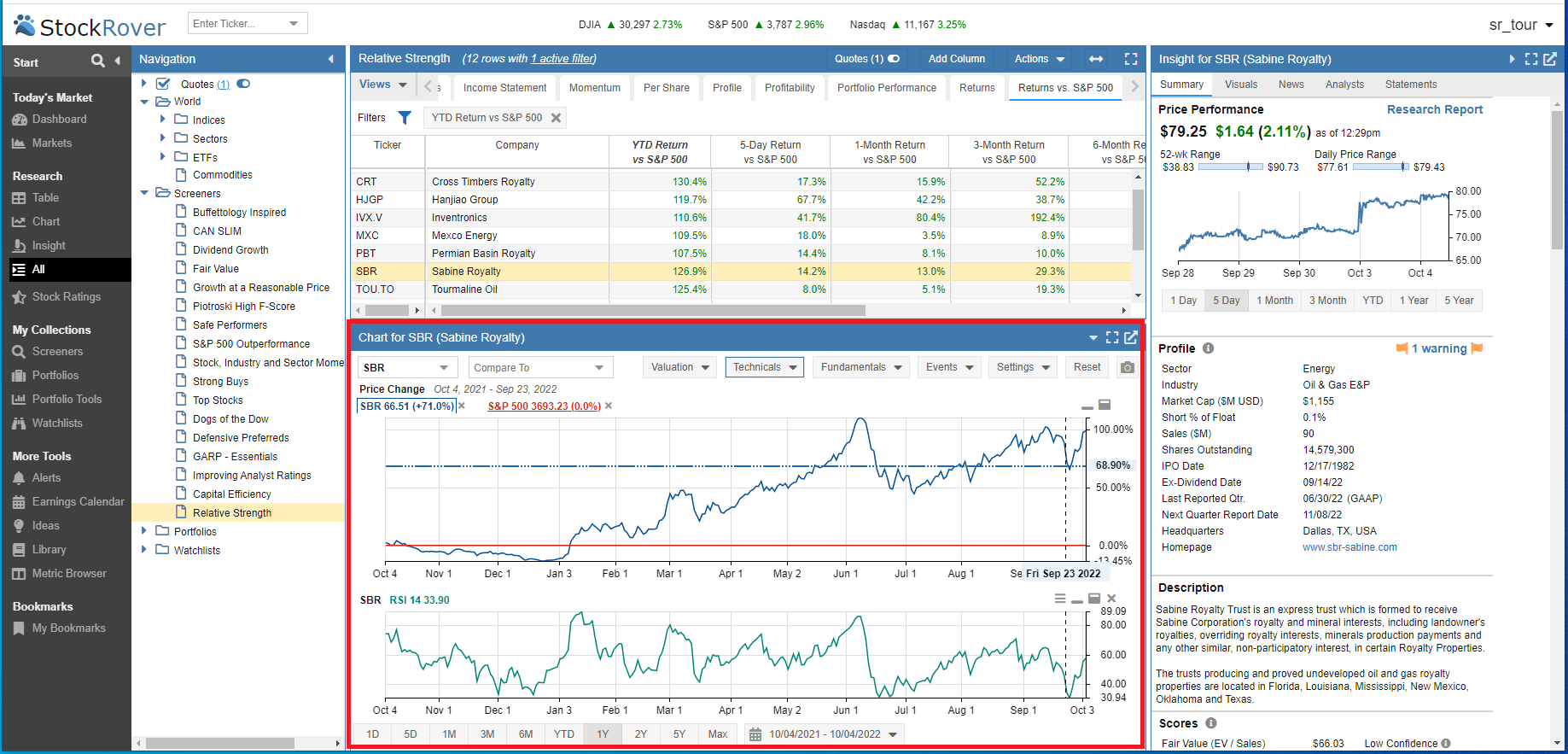The width and height of the screenshot is (1568, 754).
Task: Open Visuals tab in Insight panel
Action: point(1241,85)
